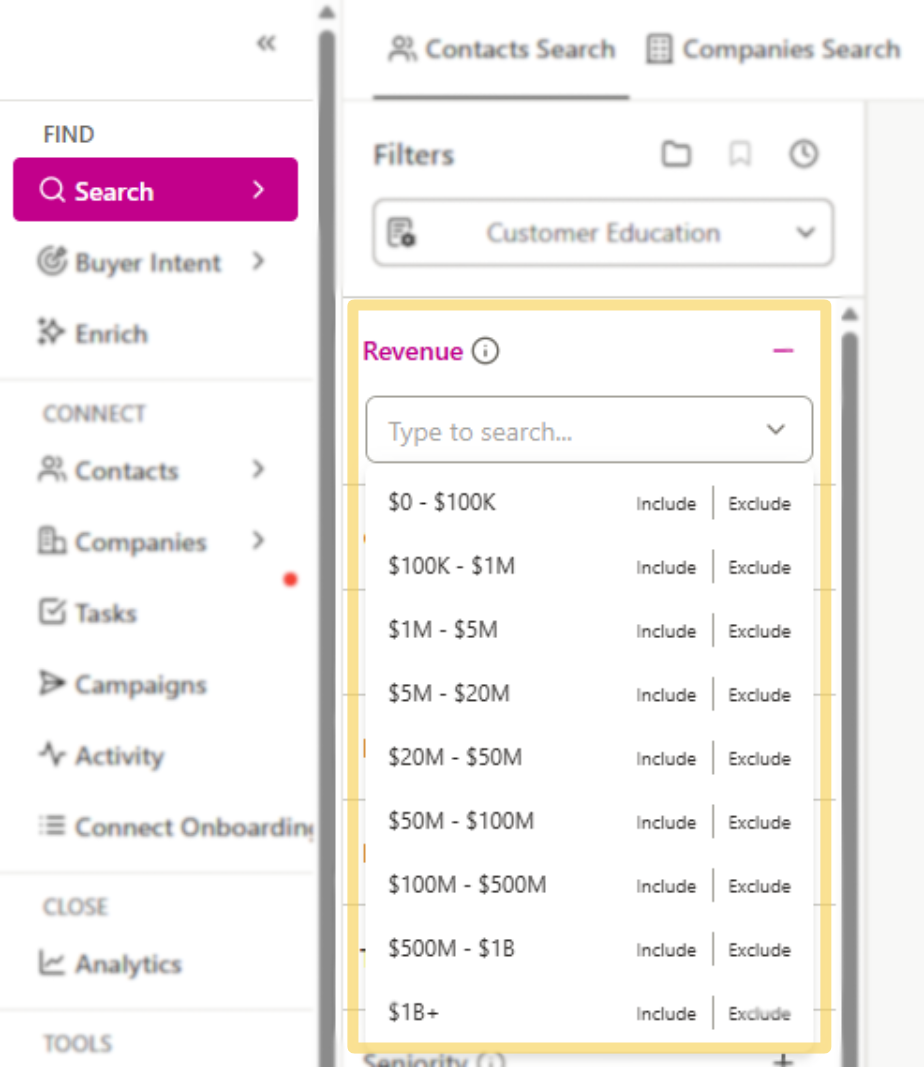Go to Campaigns in the sidebar

(x=125, y=684)
